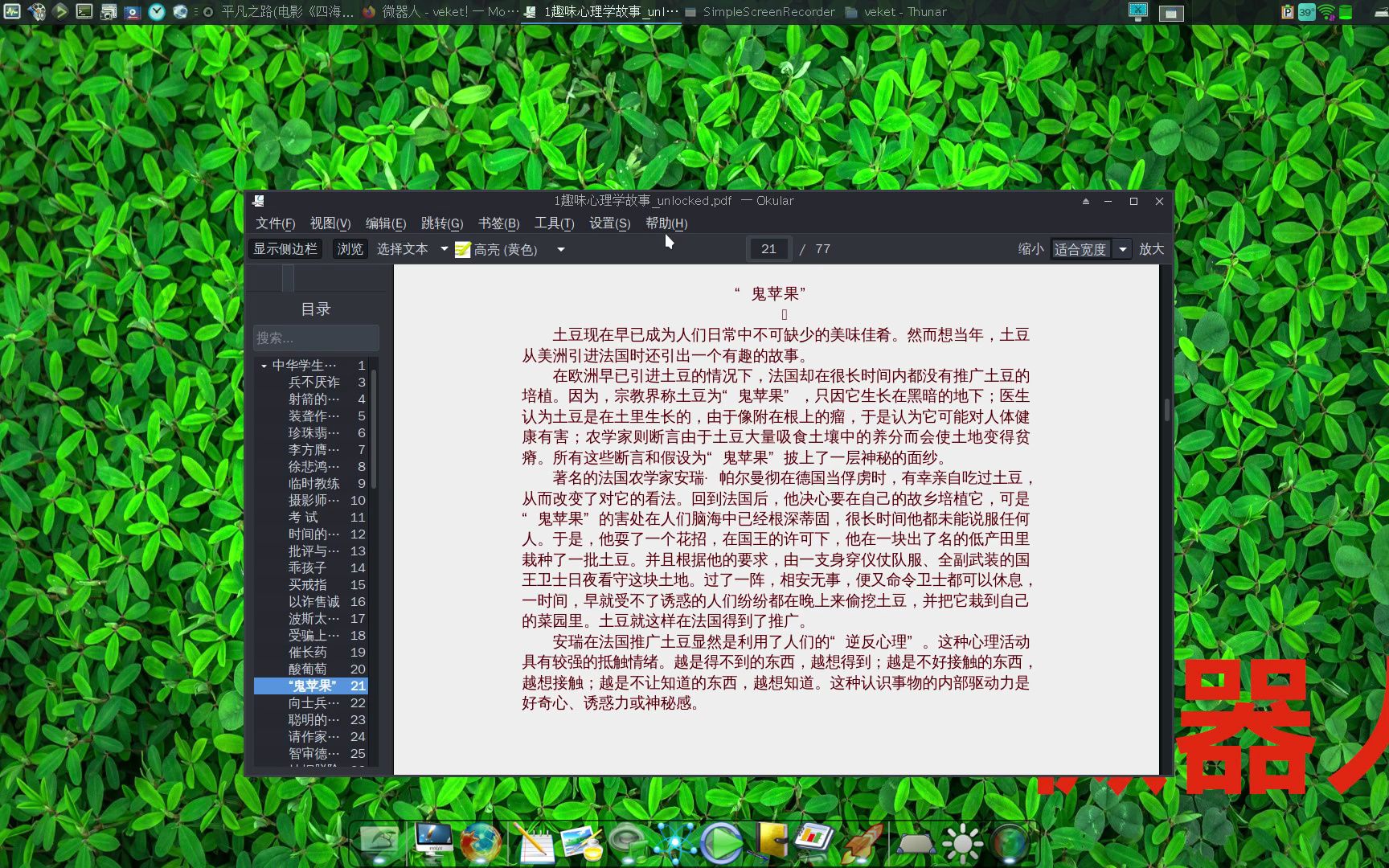Open the 设置(S) menu
Image resolution: width=1389 pixels, height=868 pixels.
(609, 223)
